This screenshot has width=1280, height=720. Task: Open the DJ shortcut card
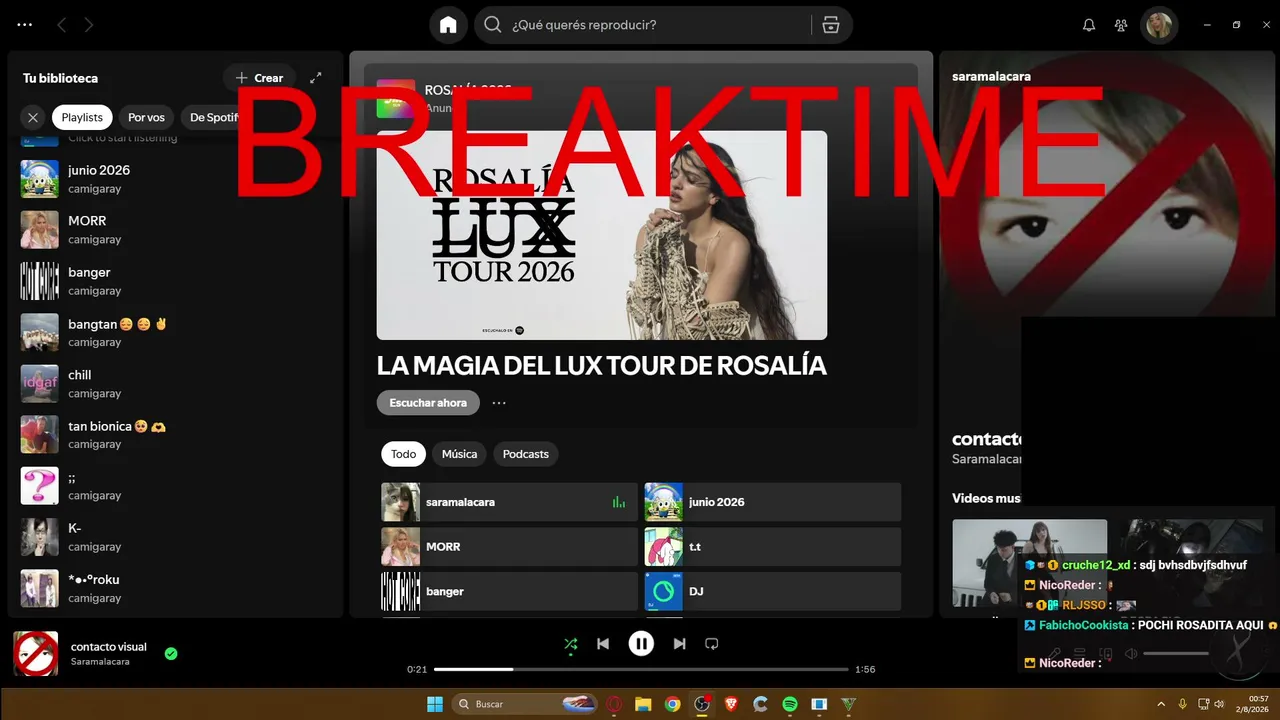coord(772,592)
